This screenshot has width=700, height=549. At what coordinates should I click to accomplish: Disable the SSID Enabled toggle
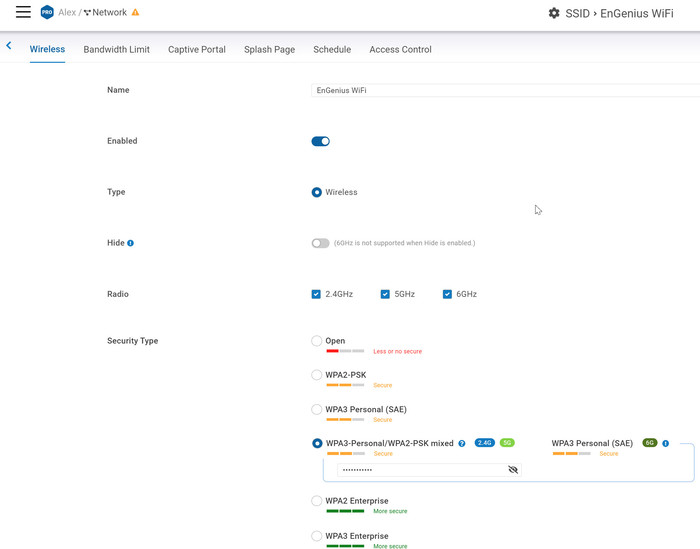320,141
